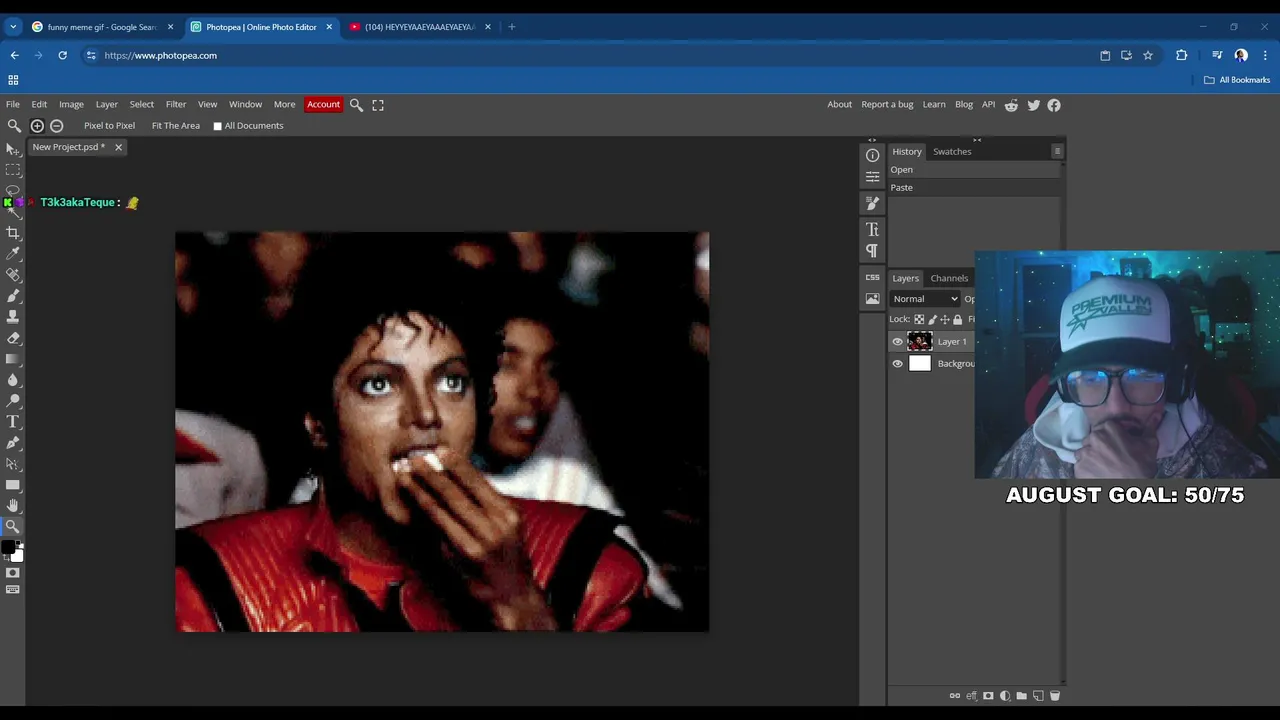Select the Brush tool
This screenshot has width=1280, height=720.
(x=12, y=296)
